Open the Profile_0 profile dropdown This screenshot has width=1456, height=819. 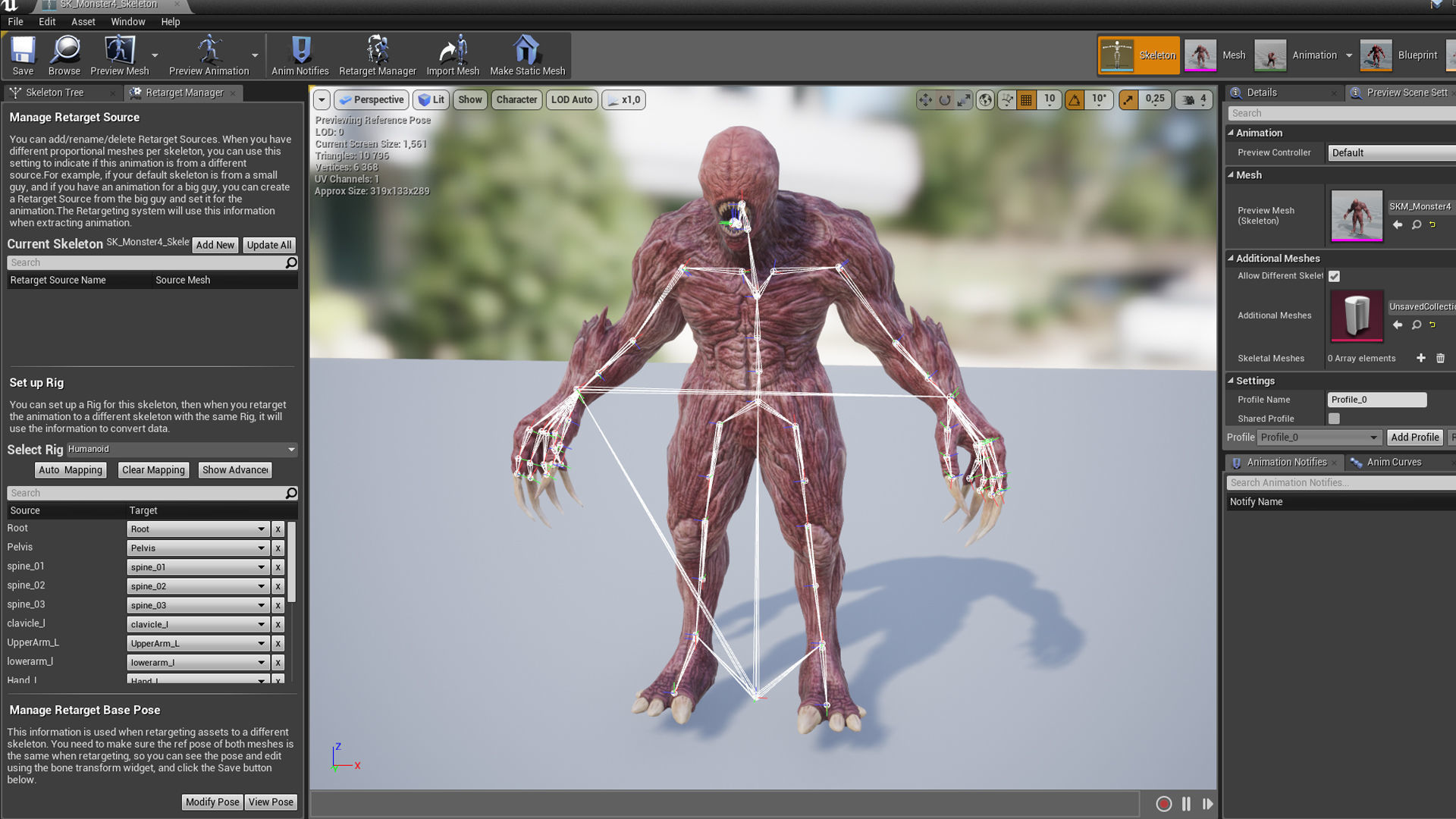click(x=1319, y=438)
